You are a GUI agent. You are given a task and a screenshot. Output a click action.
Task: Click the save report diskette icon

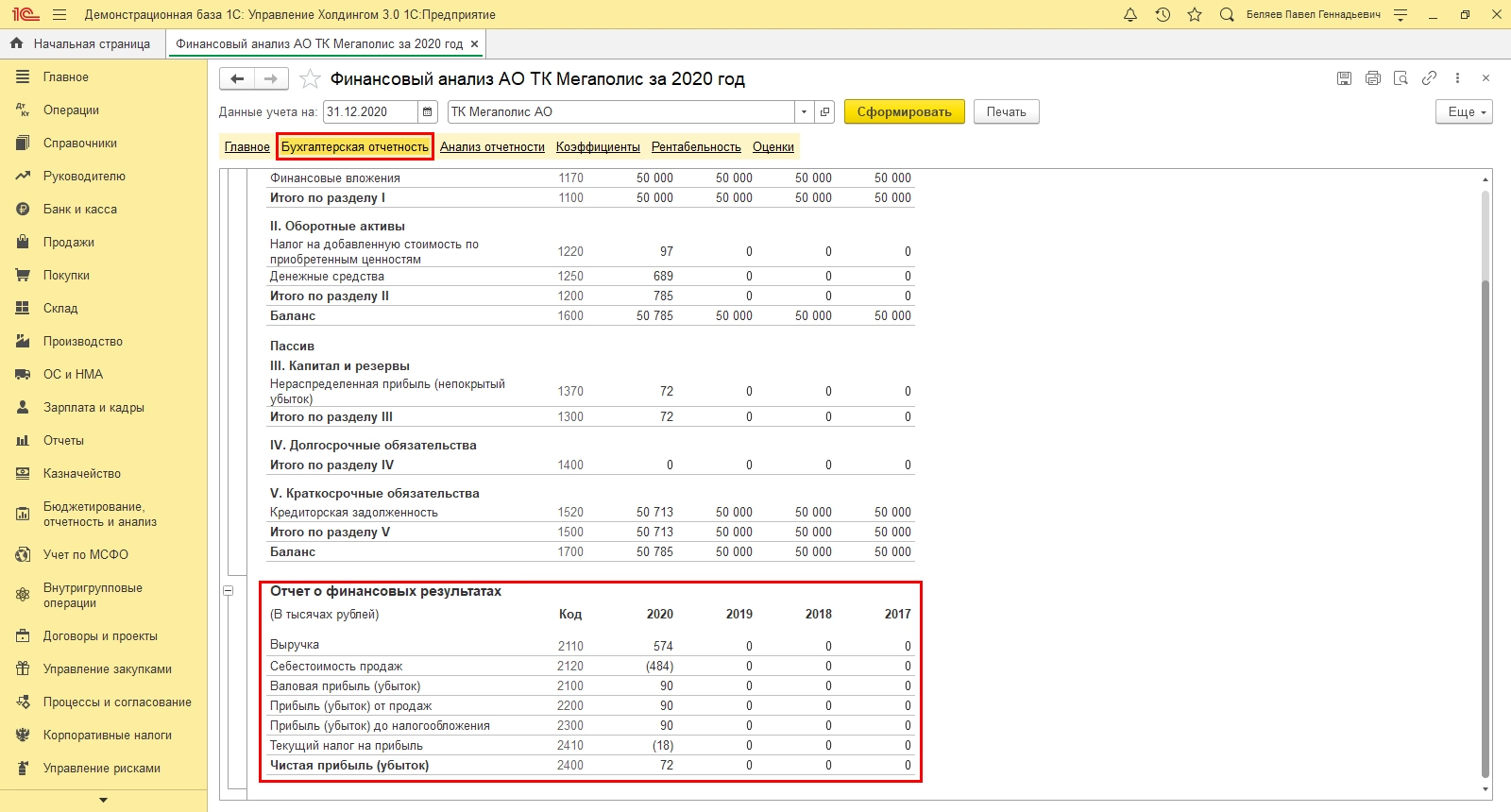click(1344, 78)
